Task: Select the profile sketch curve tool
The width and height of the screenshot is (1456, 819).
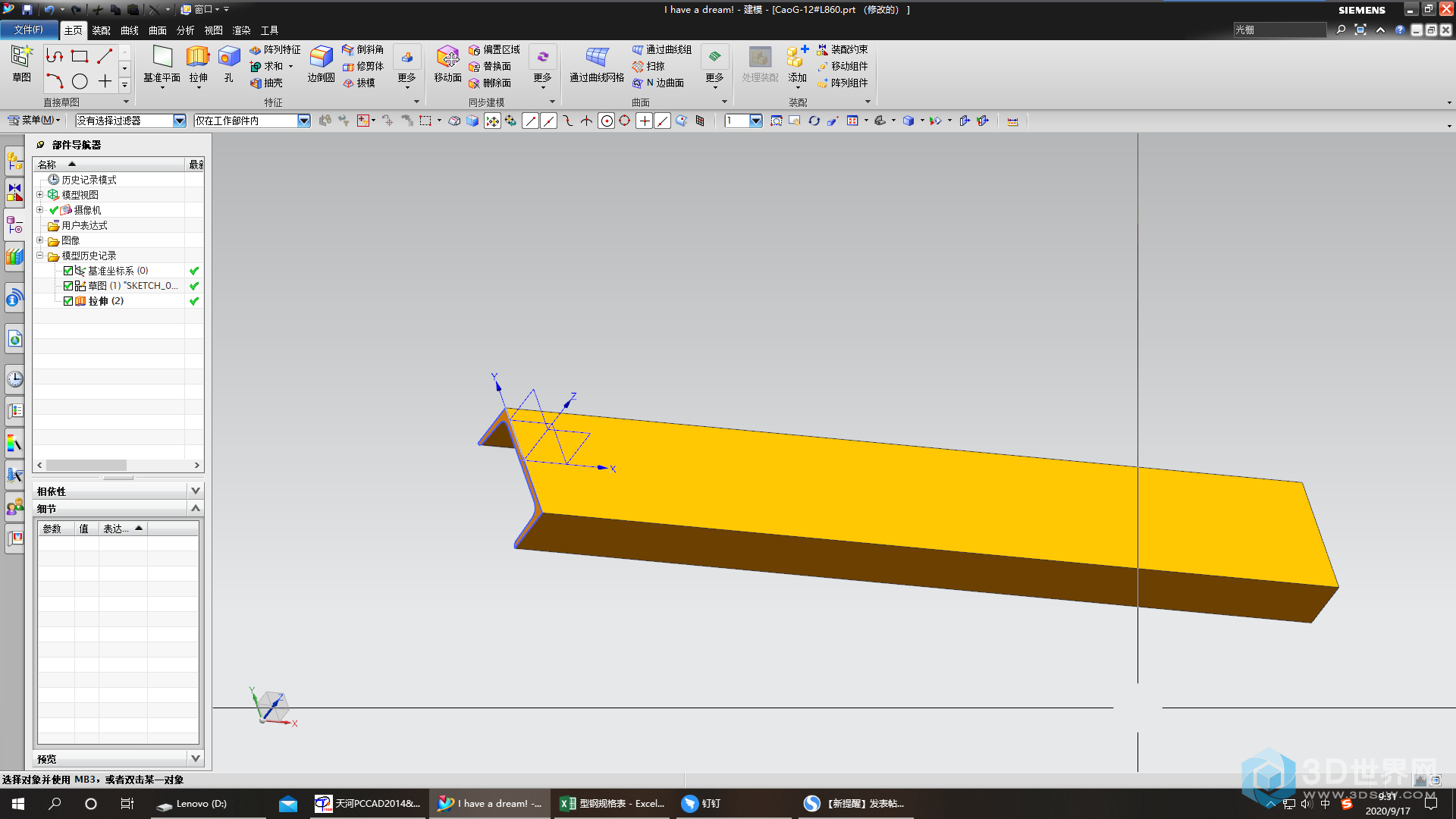Action: pos(55,56)
